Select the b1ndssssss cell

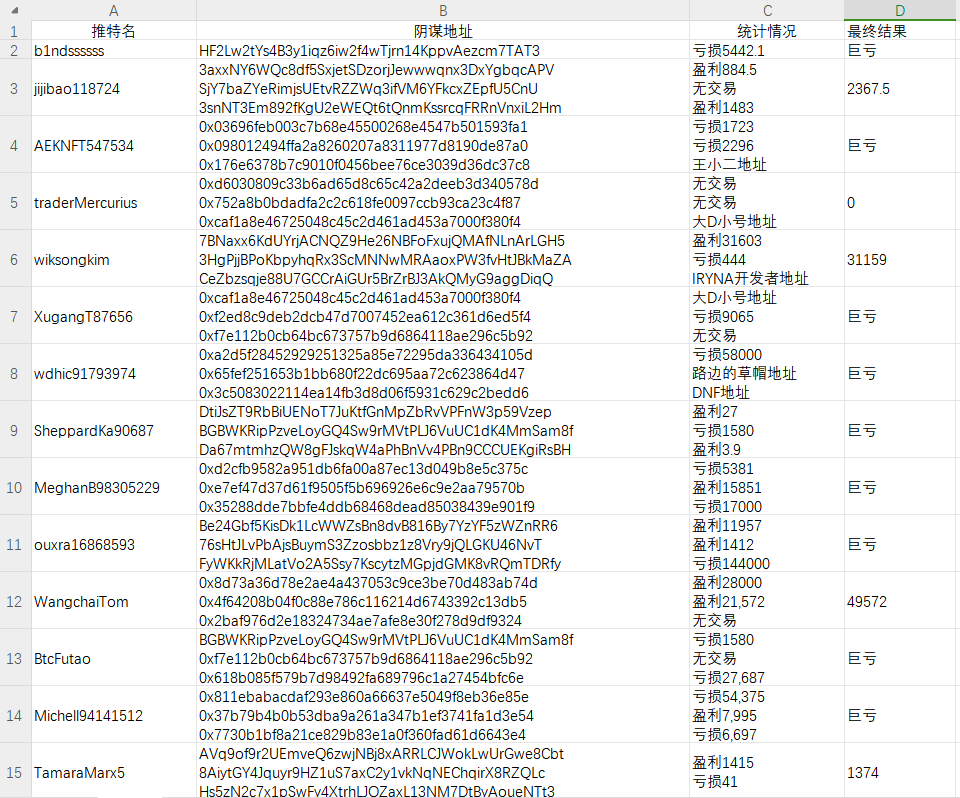[x=113, y=50]
